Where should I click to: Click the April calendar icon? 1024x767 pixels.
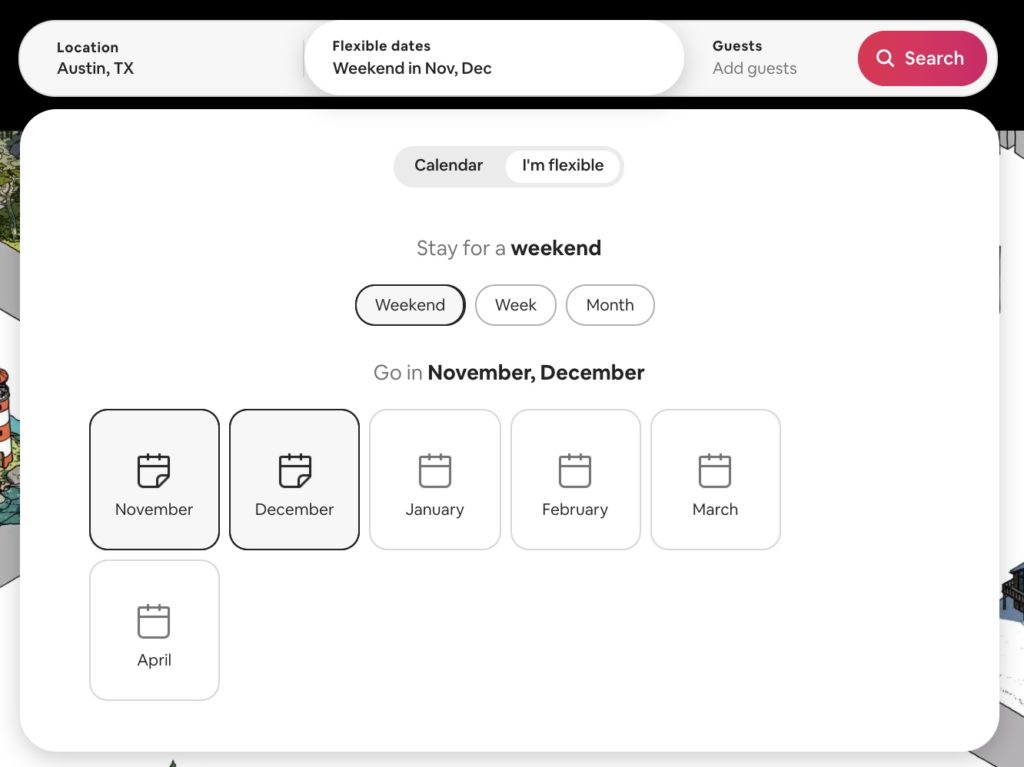[153, 618]
